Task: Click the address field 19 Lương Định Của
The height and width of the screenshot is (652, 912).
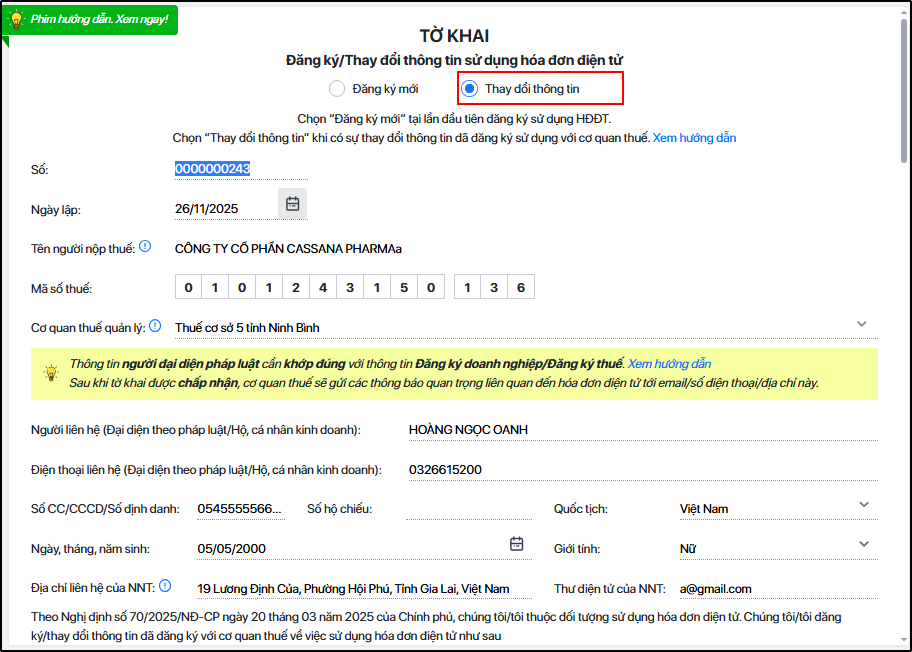Action: coord(364,589)
